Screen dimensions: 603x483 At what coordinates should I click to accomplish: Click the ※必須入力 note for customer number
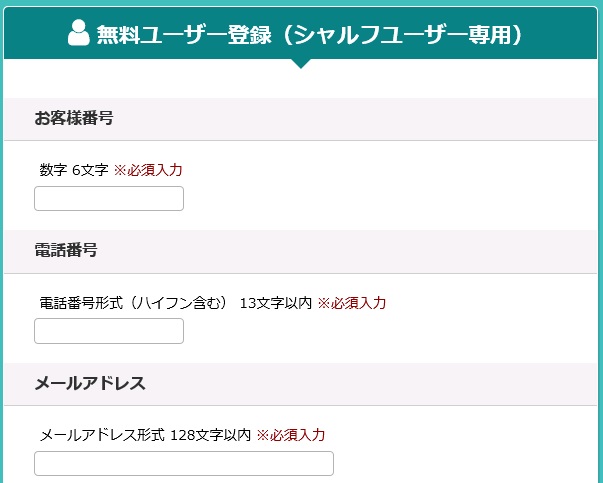(x=148, y=170)
